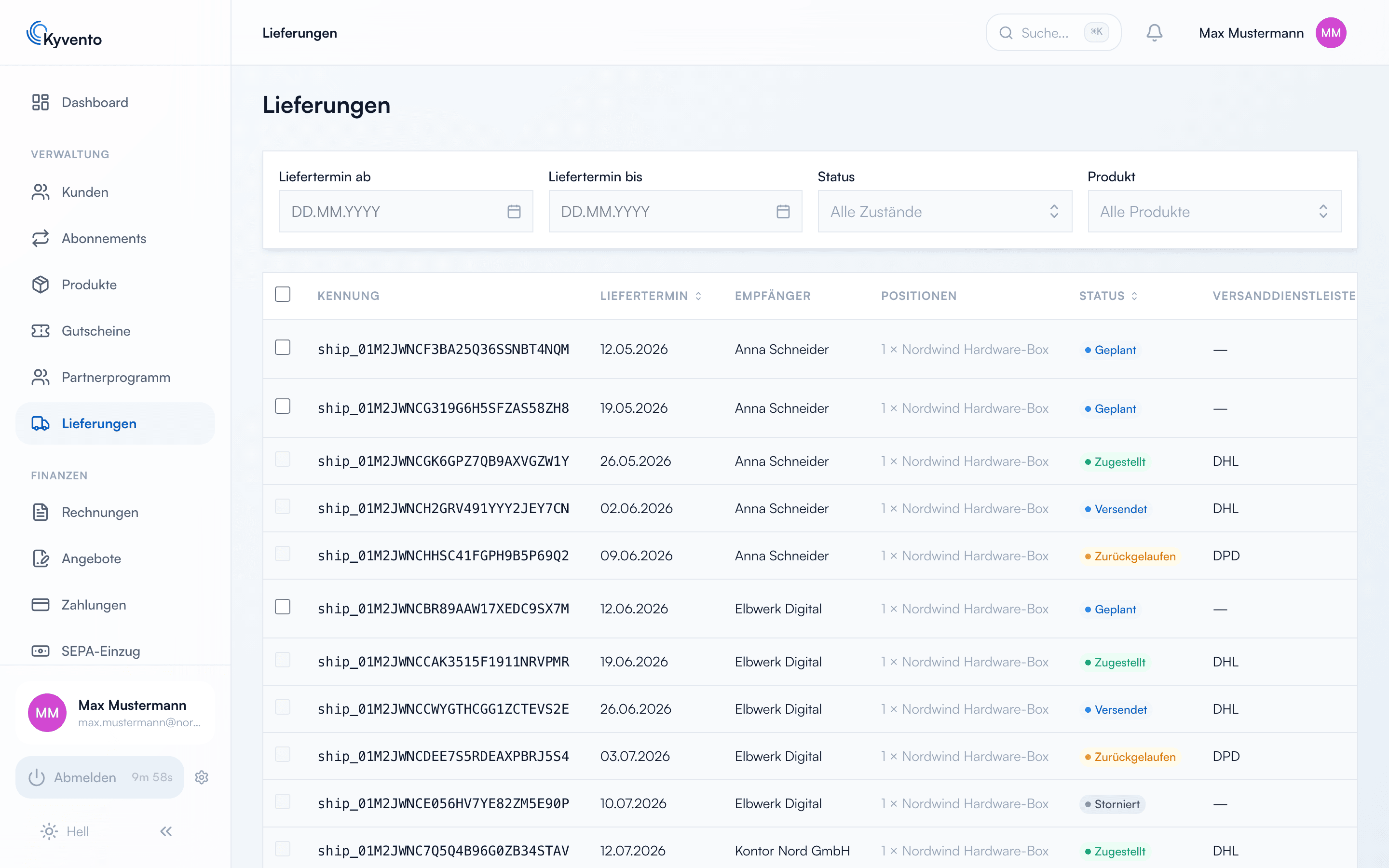Open the Produkt filter dropdown
This screenshot has height=868, width=1389.
coord(1214,211)
